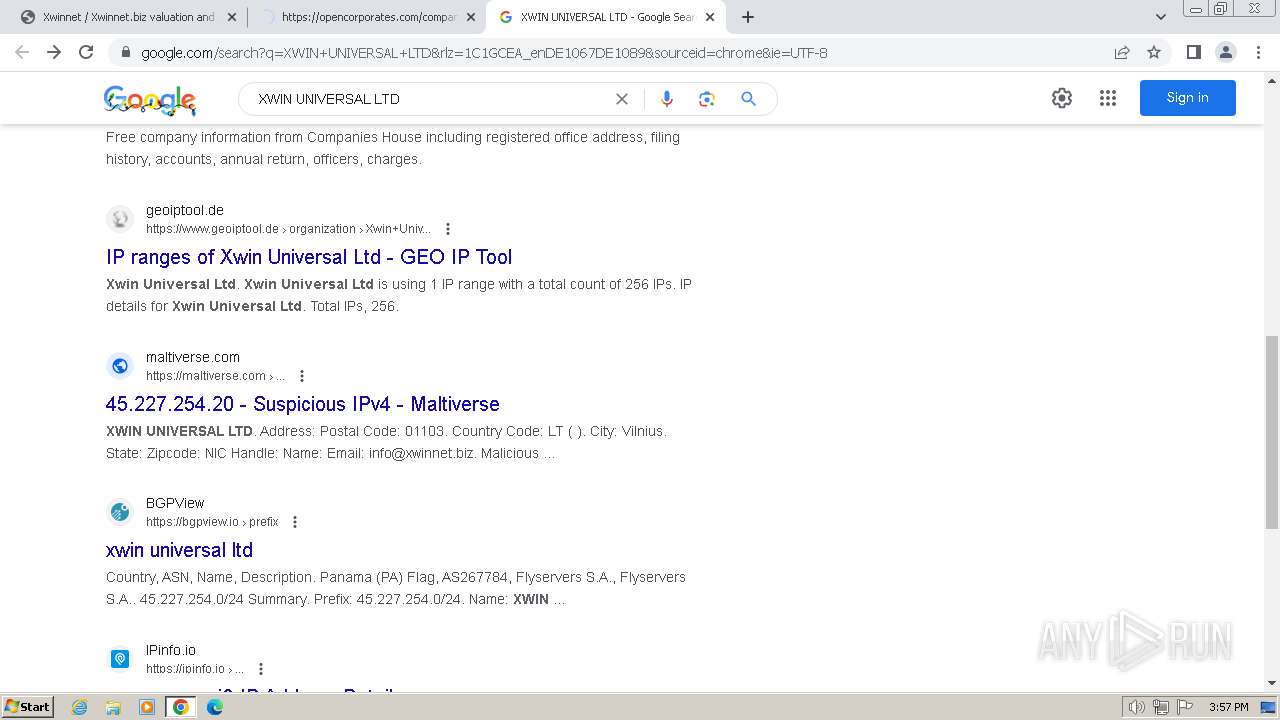Screen dimensions: 1280x720
Task: Sign in to Google account
Action: coord(1187,98)
